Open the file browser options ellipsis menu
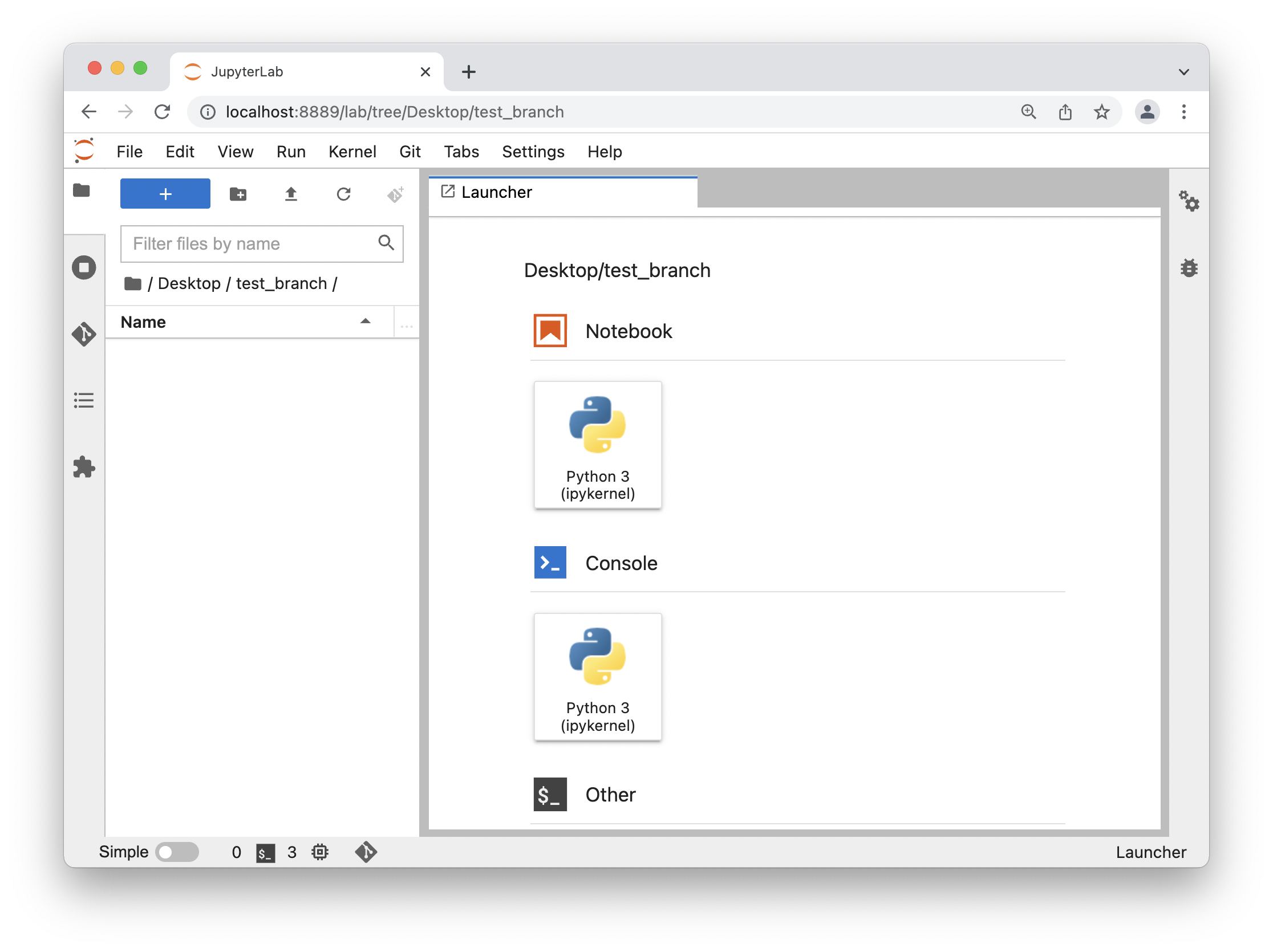Image resolution: width=1273 pixels, height=952 pixels. point(406,324)
